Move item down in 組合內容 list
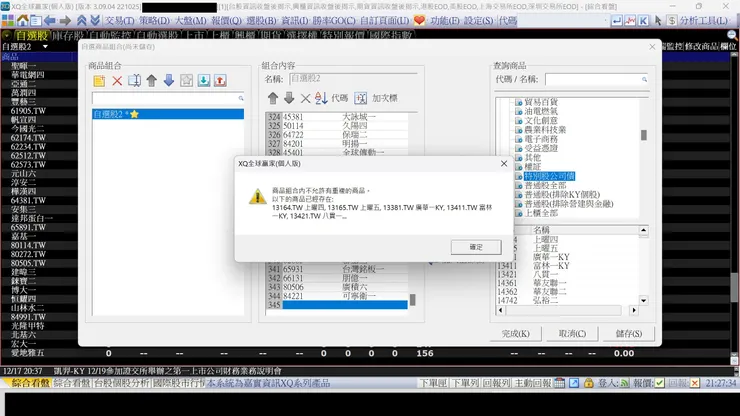 [x=289, y=98]
